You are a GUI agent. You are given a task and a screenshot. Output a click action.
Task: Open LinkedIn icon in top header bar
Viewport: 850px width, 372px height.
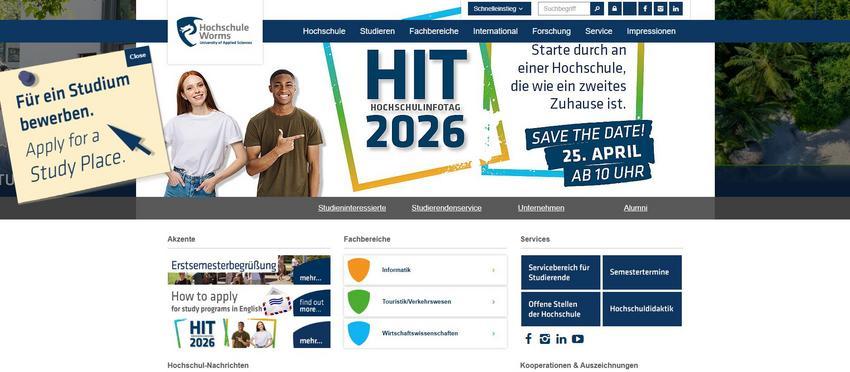tap(675, 9)
